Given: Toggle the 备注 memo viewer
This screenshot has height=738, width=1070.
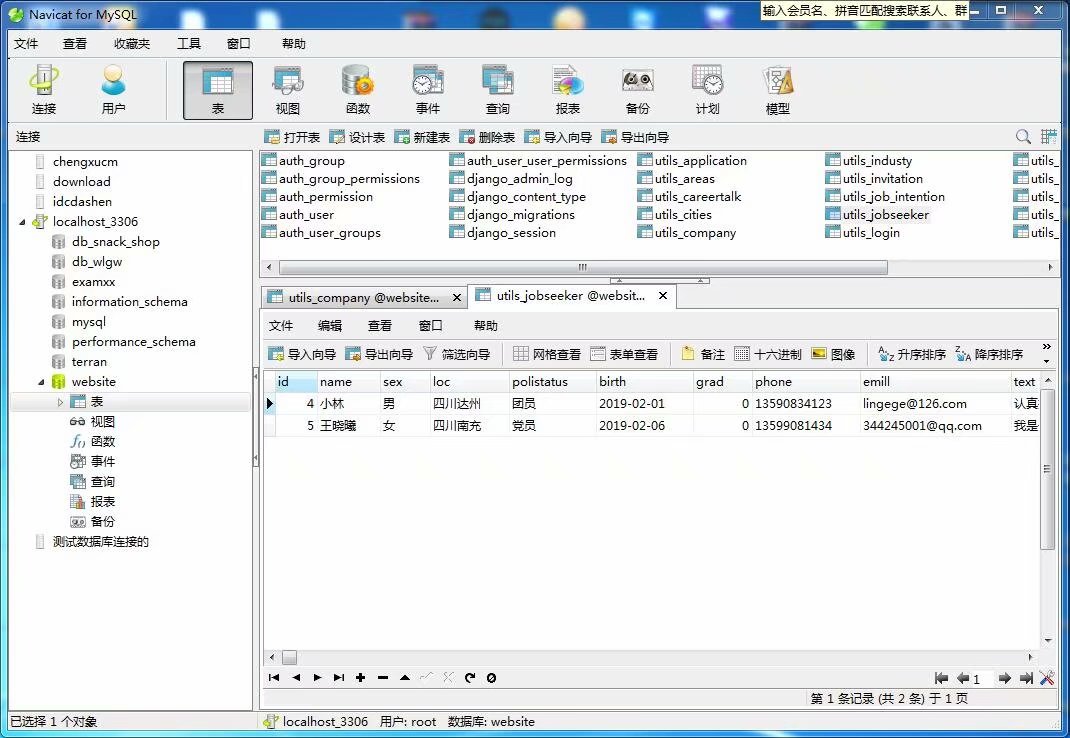Looking at the screenshot, I should (x=703, y=354).
